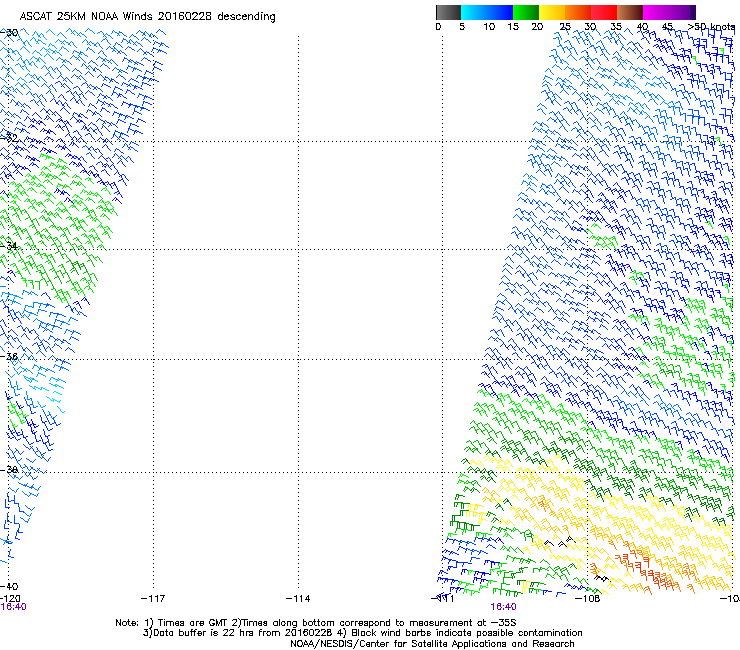Click the 'Times are GMT' note line

click(x=316, y=623)
